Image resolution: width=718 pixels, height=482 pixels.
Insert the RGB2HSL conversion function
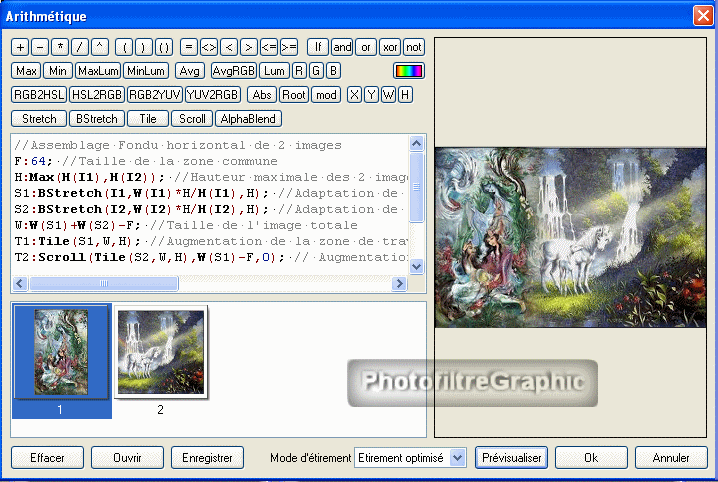coord(38,95)
